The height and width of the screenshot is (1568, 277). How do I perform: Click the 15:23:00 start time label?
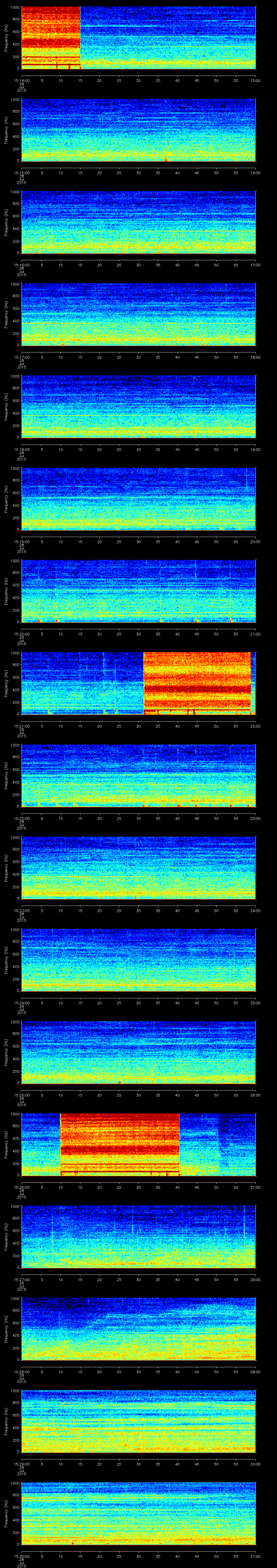(21, 910)
